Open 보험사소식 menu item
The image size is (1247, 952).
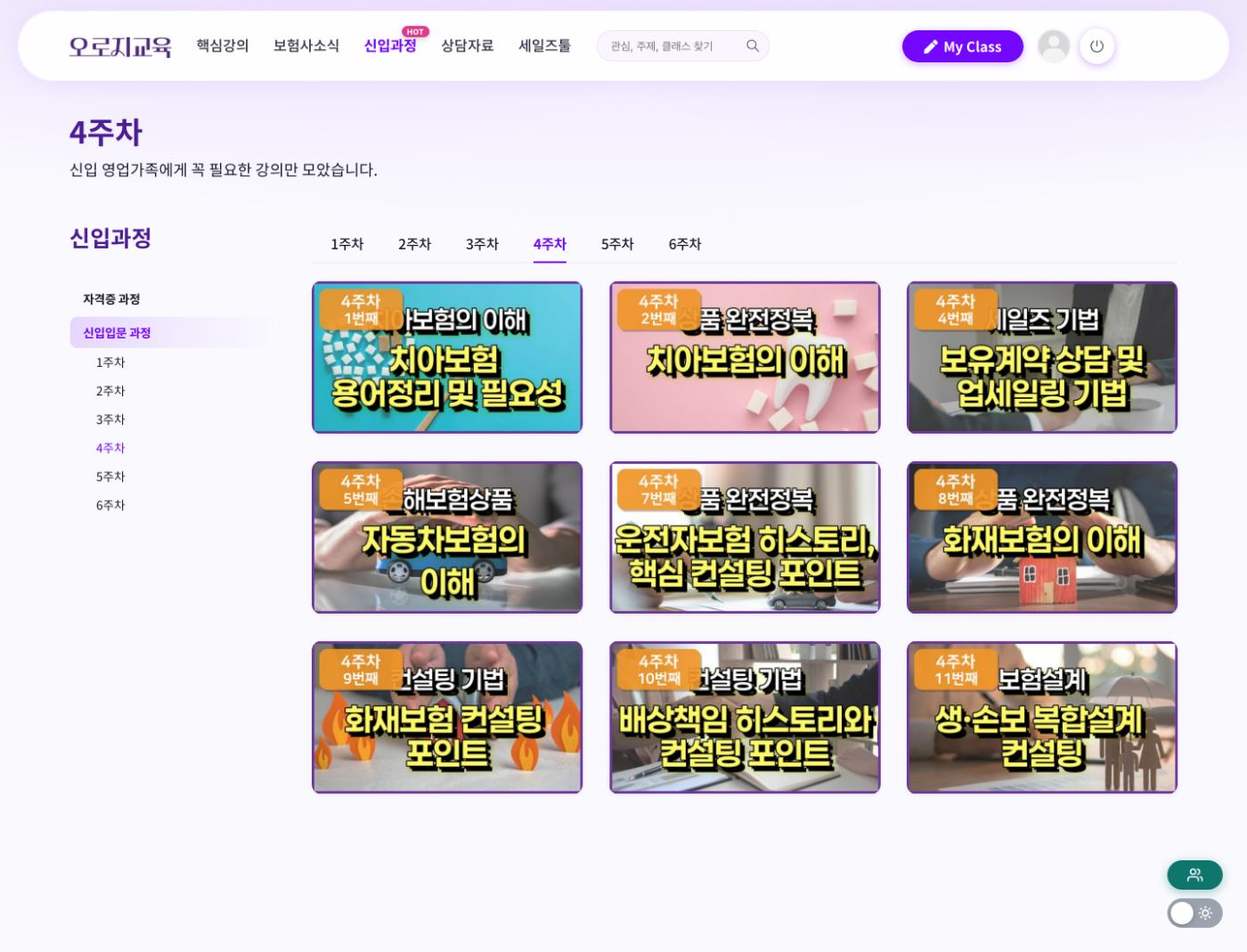[306, 45]
